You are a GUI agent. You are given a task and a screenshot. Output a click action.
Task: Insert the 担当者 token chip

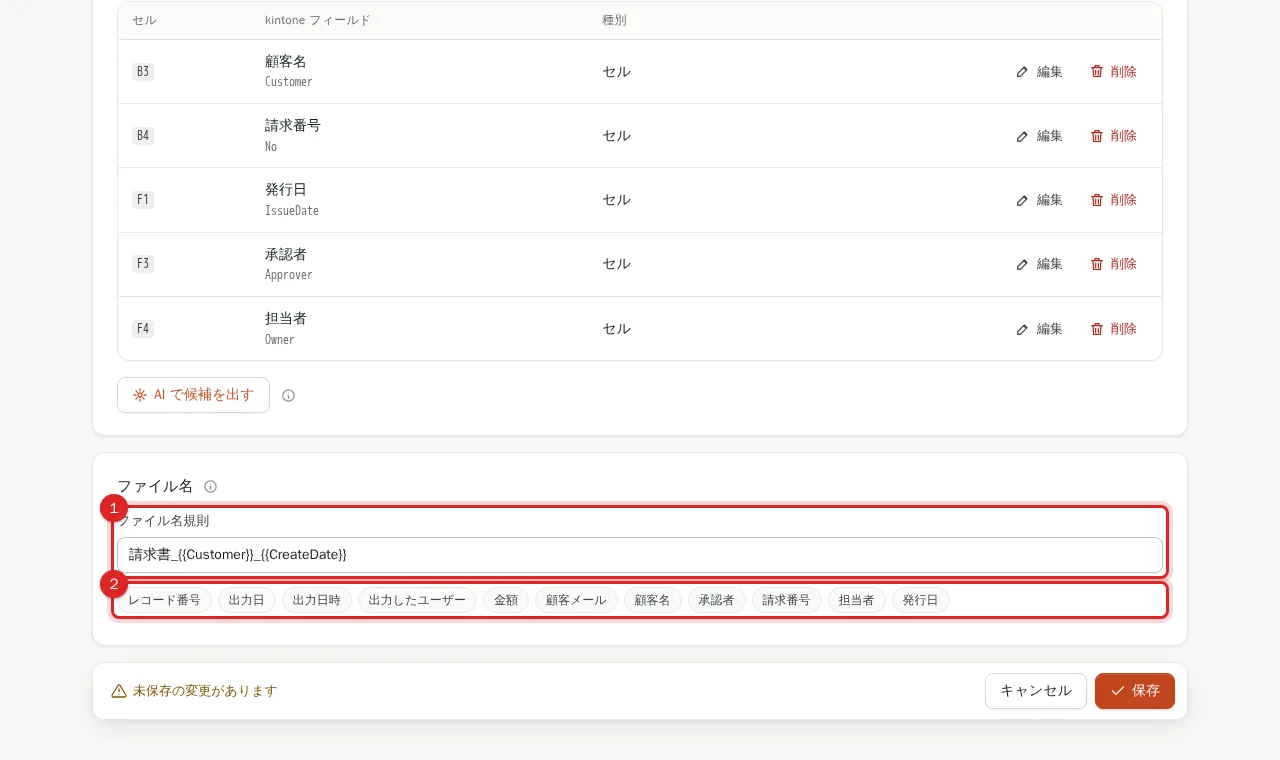pyautogui.click(x=857, y=600)
